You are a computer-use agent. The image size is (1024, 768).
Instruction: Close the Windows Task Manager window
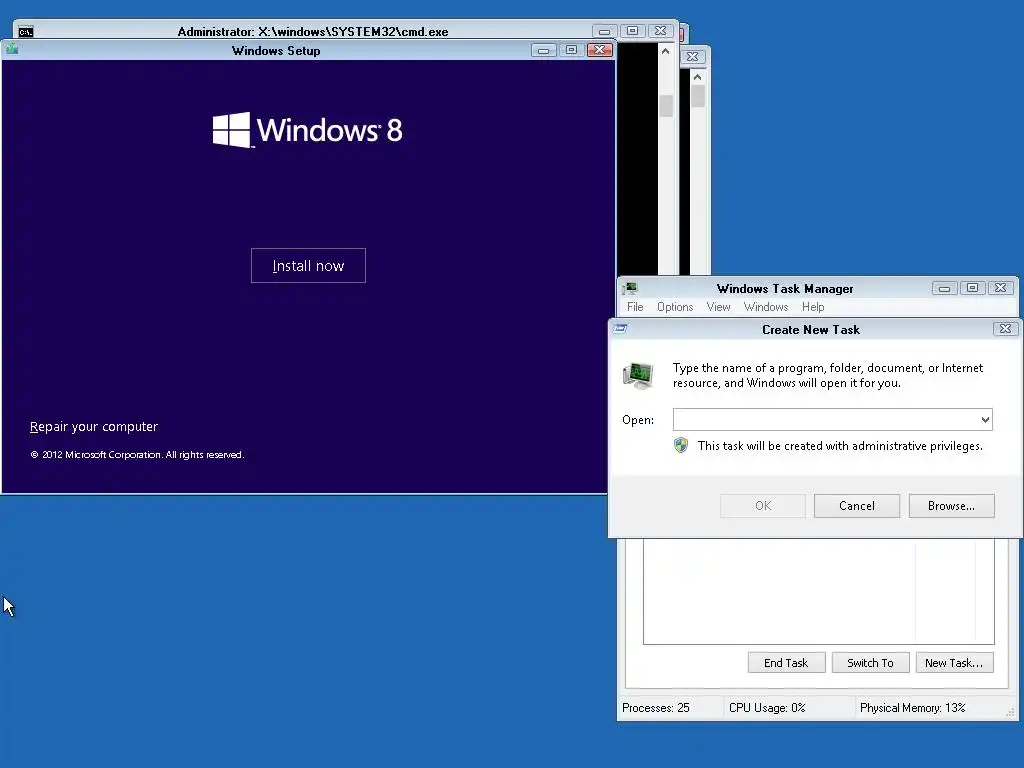tap(1000, 288)
